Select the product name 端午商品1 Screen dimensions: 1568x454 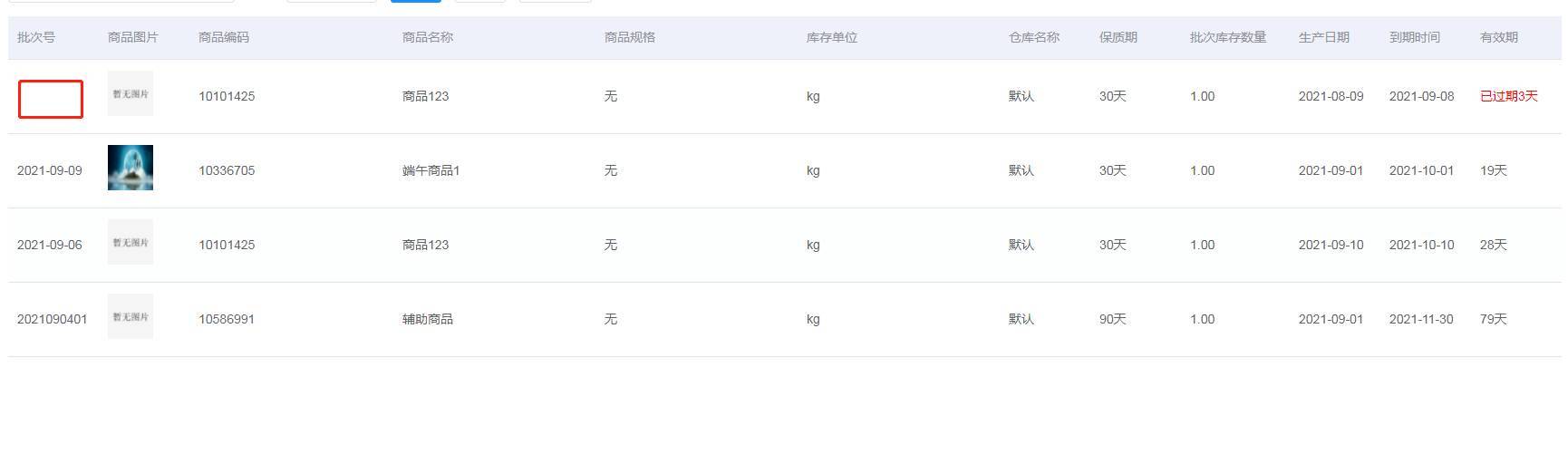431,170
